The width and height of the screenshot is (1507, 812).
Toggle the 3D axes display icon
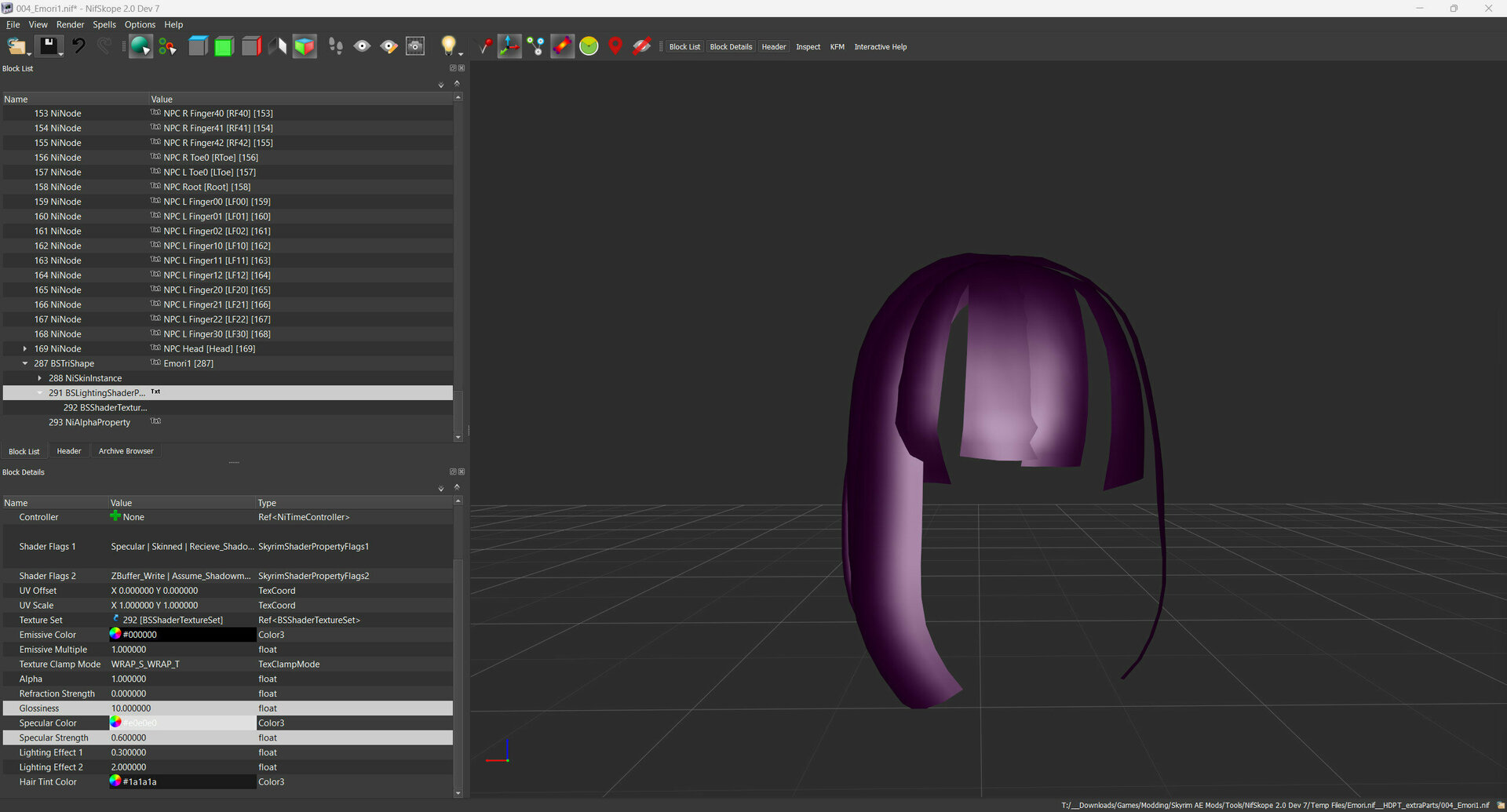tap(509, 46)
